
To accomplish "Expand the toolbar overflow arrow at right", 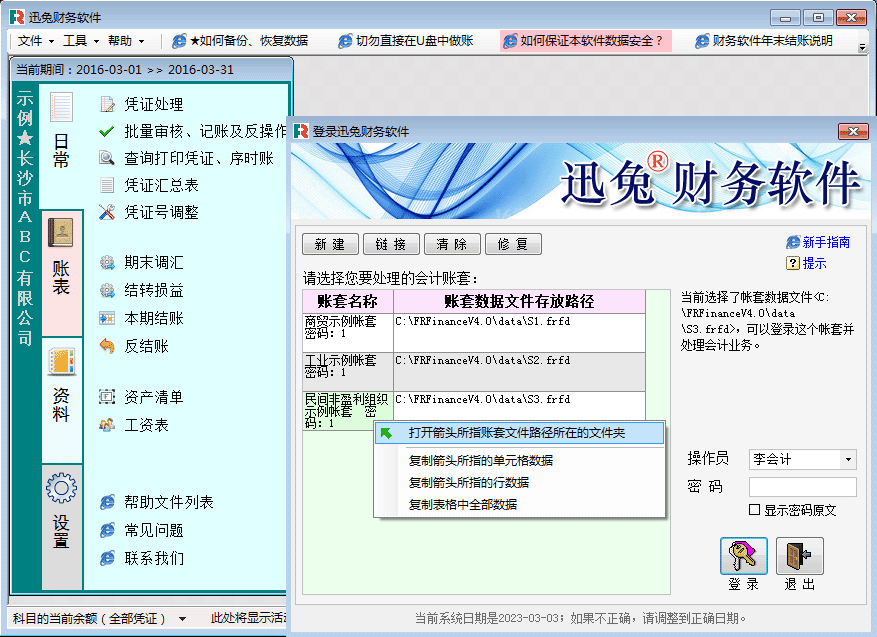I will pos(862,48).
